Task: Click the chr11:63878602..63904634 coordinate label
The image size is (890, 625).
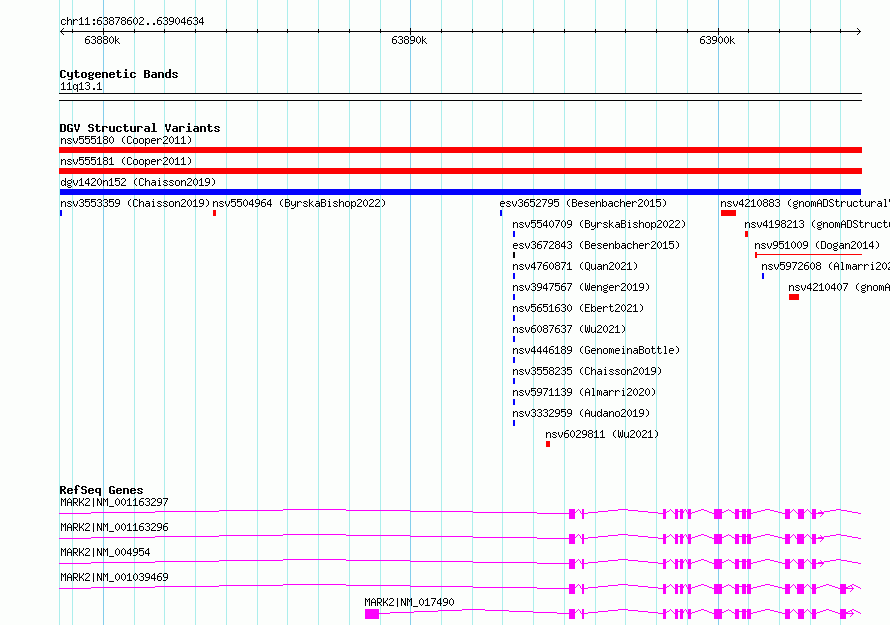Action: (132, 22)
